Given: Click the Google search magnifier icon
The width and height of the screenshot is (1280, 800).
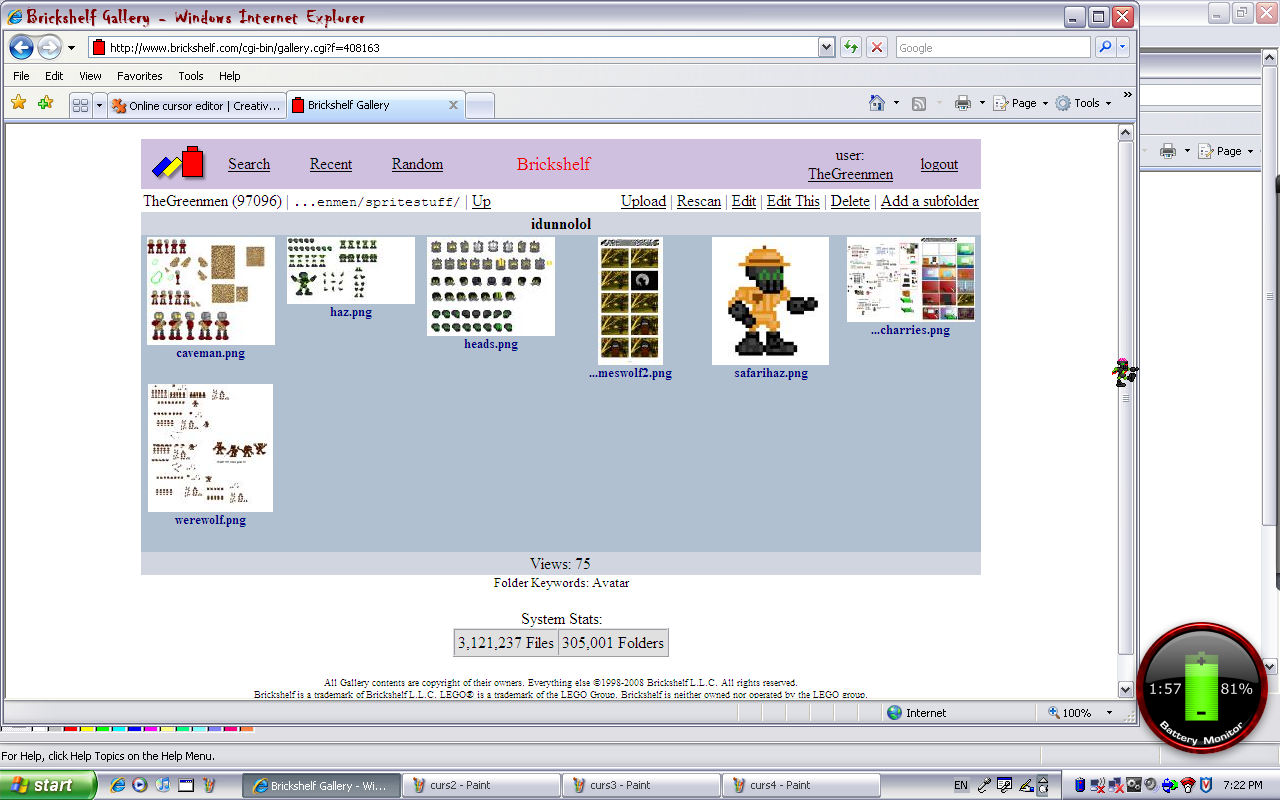Looking at the screenshot, I should 1106,46.
